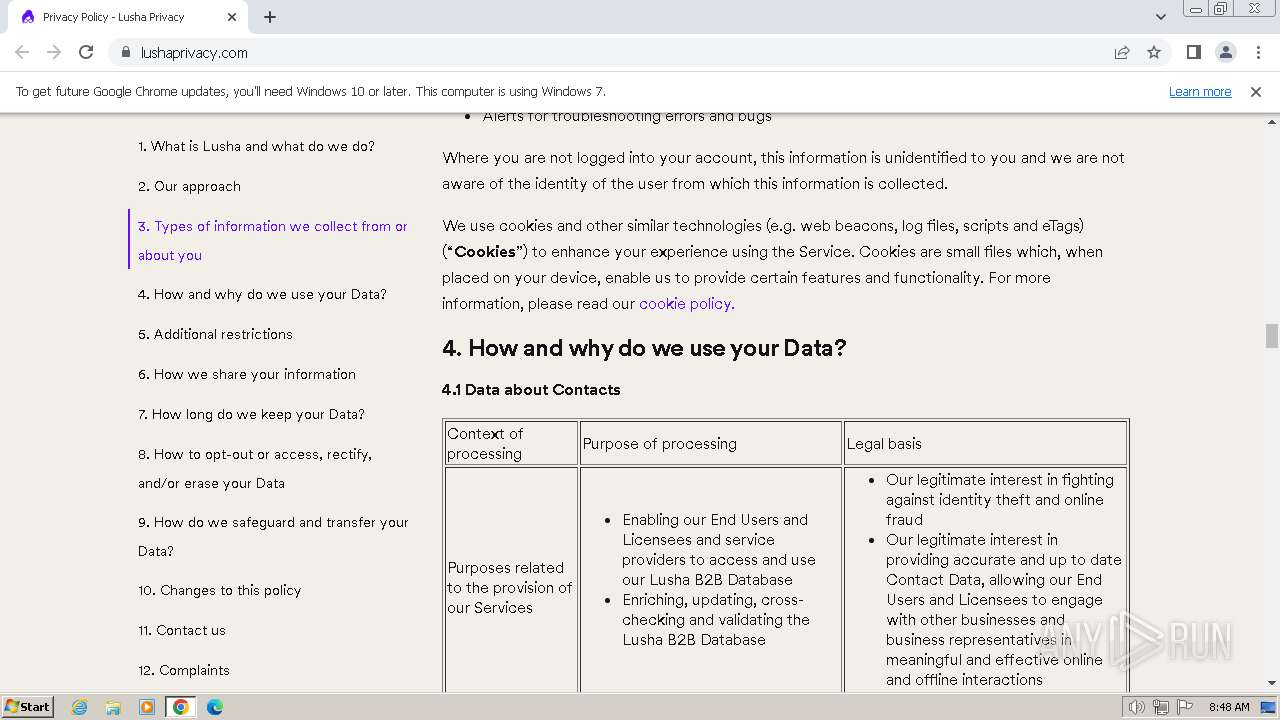Screen dimensions: 1280x720
Task: Click the 4. How and why heading
Action: coord(644,348)
